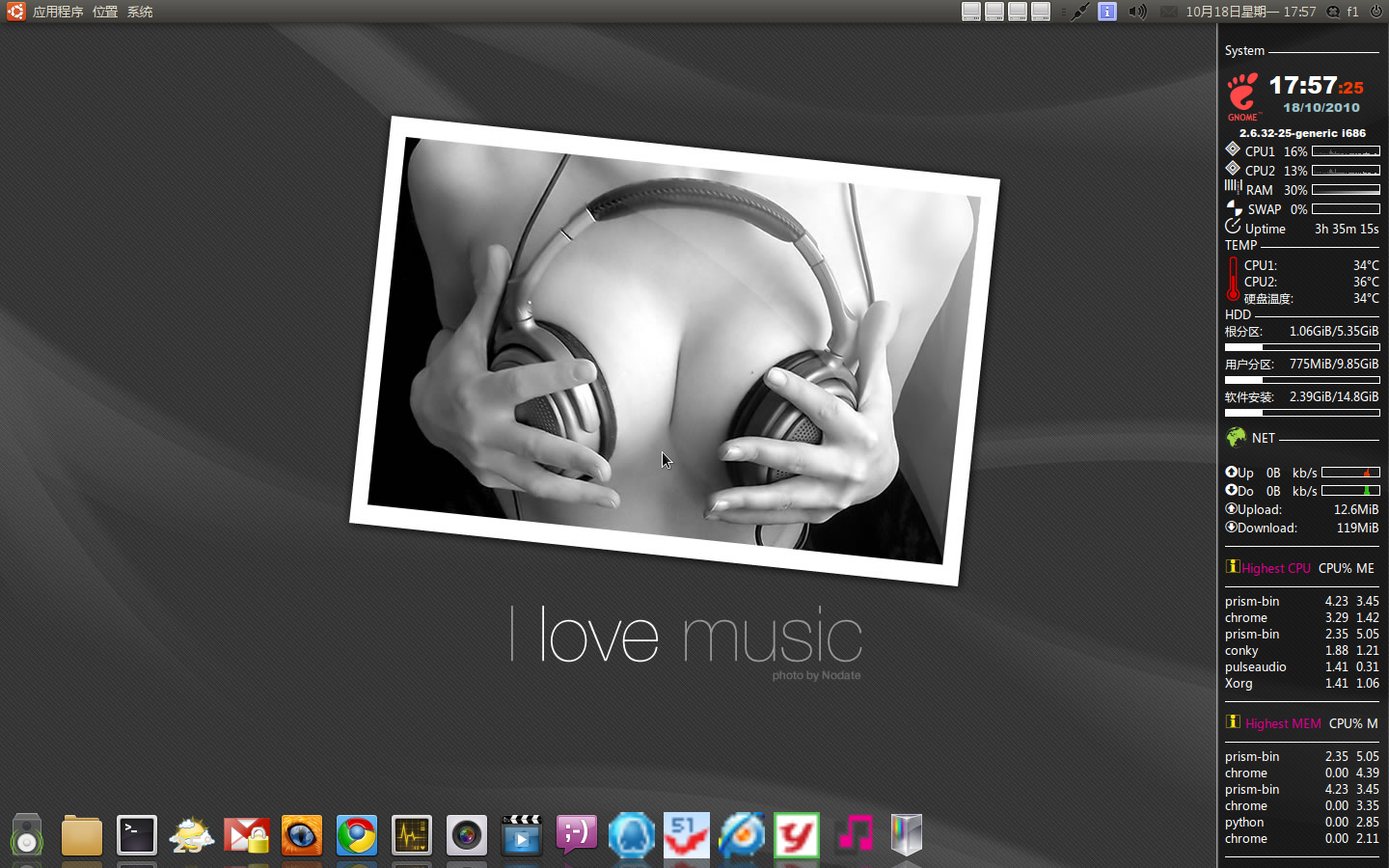Open the 系统 menu
The height and width of the screenshot is (868, 1389).
point(140,12)
